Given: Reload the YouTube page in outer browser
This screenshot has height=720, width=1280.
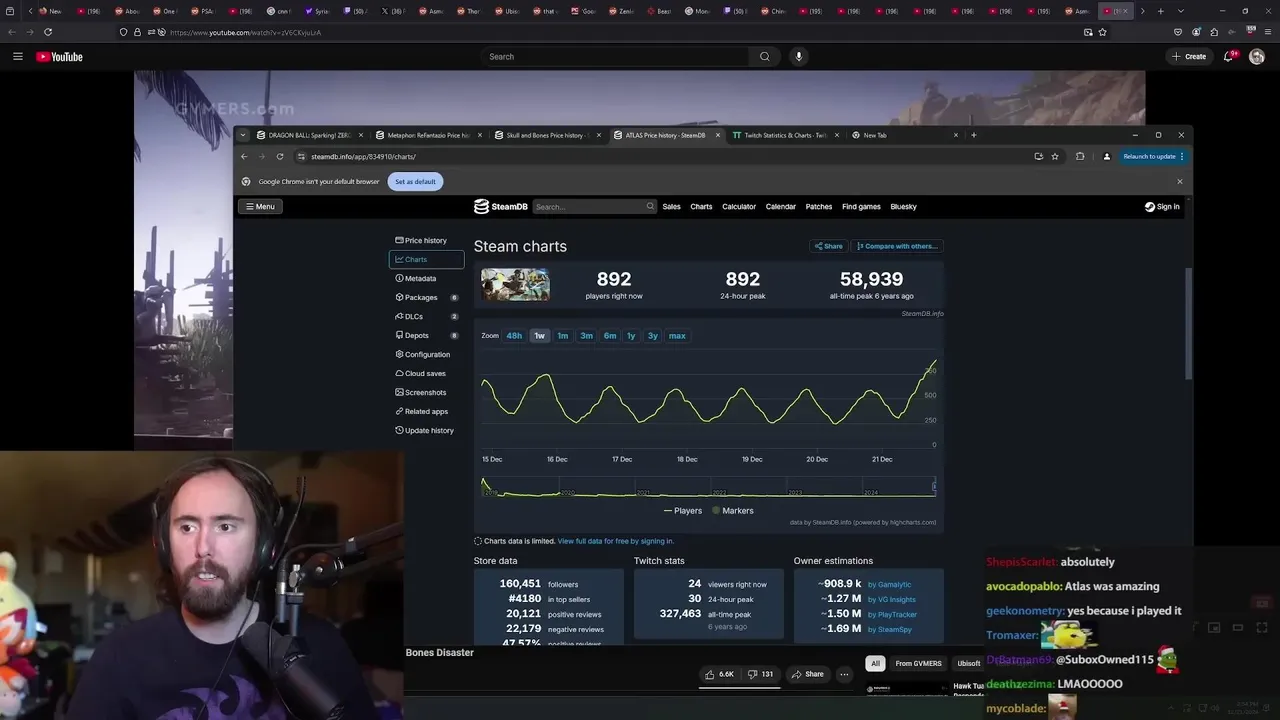Looking at the screenshot, I should pos(48,32).
